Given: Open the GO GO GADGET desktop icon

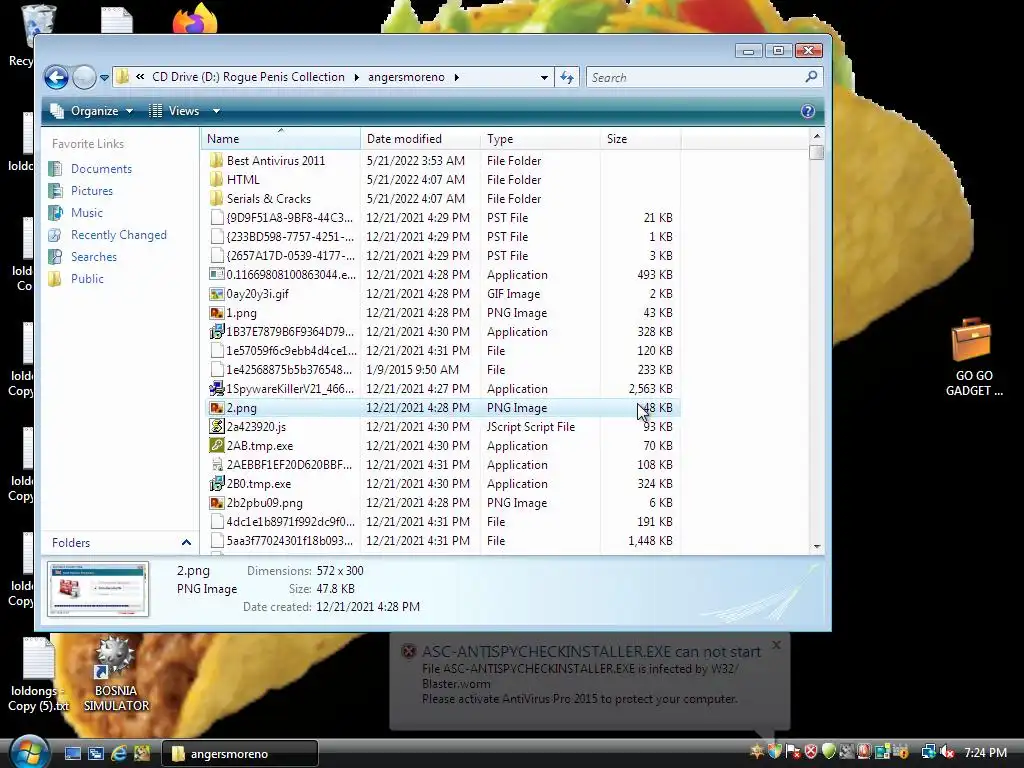Looking at the screenshot, I should coord(973,357).
